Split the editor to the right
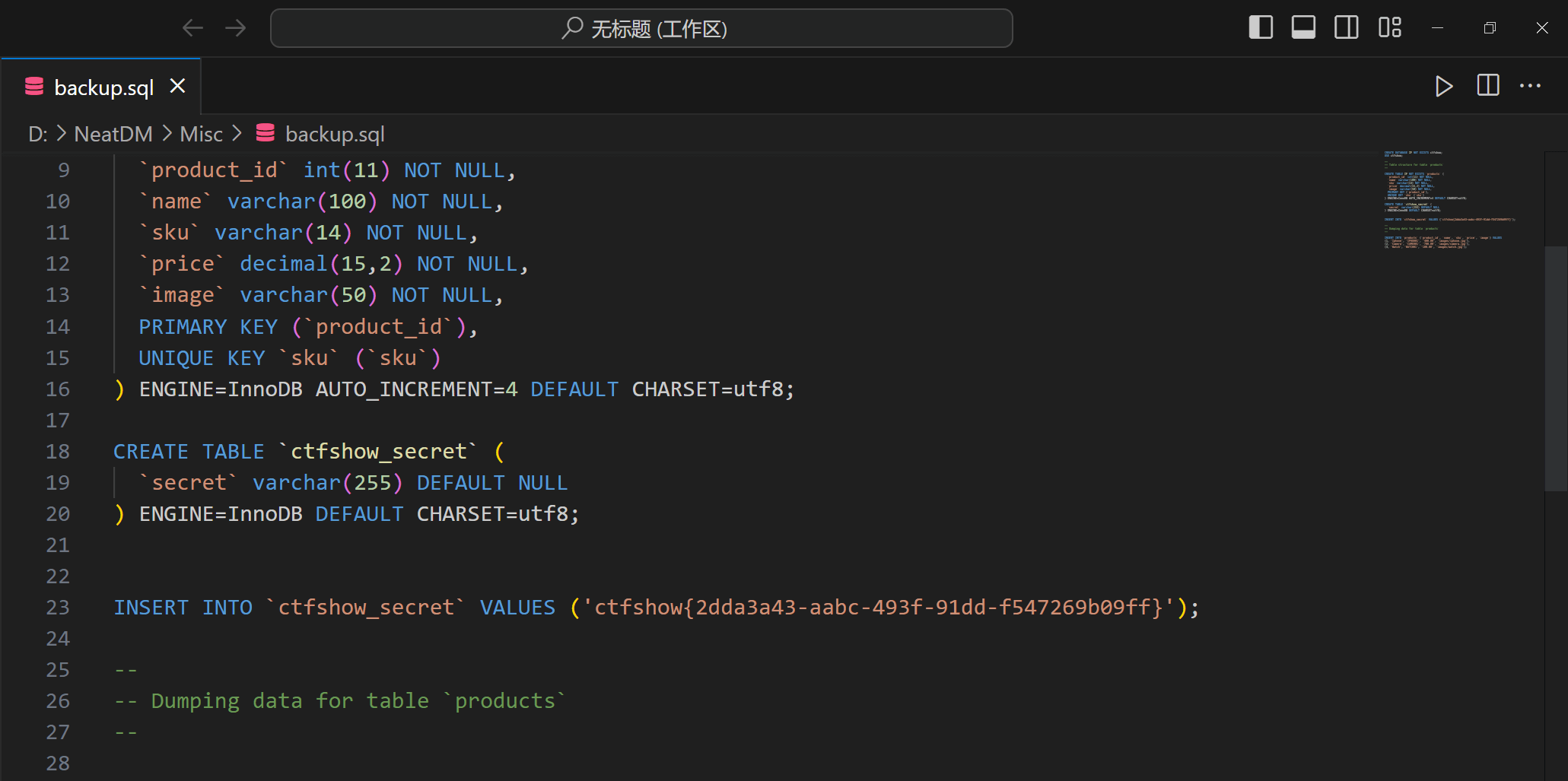The image size is (1568, 781). pyautogui.click(x=1488, y=85)
